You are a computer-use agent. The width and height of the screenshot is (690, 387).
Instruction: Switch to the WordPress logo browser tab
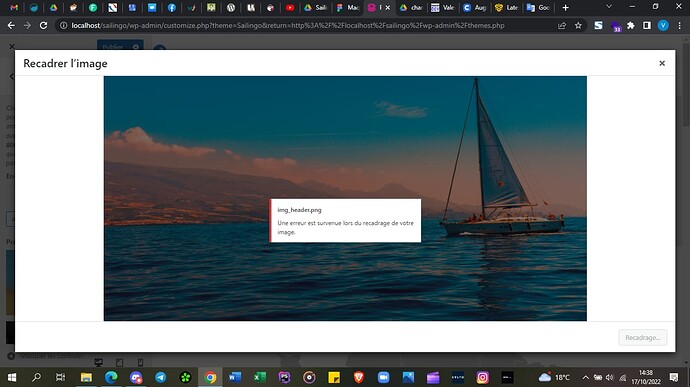[x=231, y=7]
